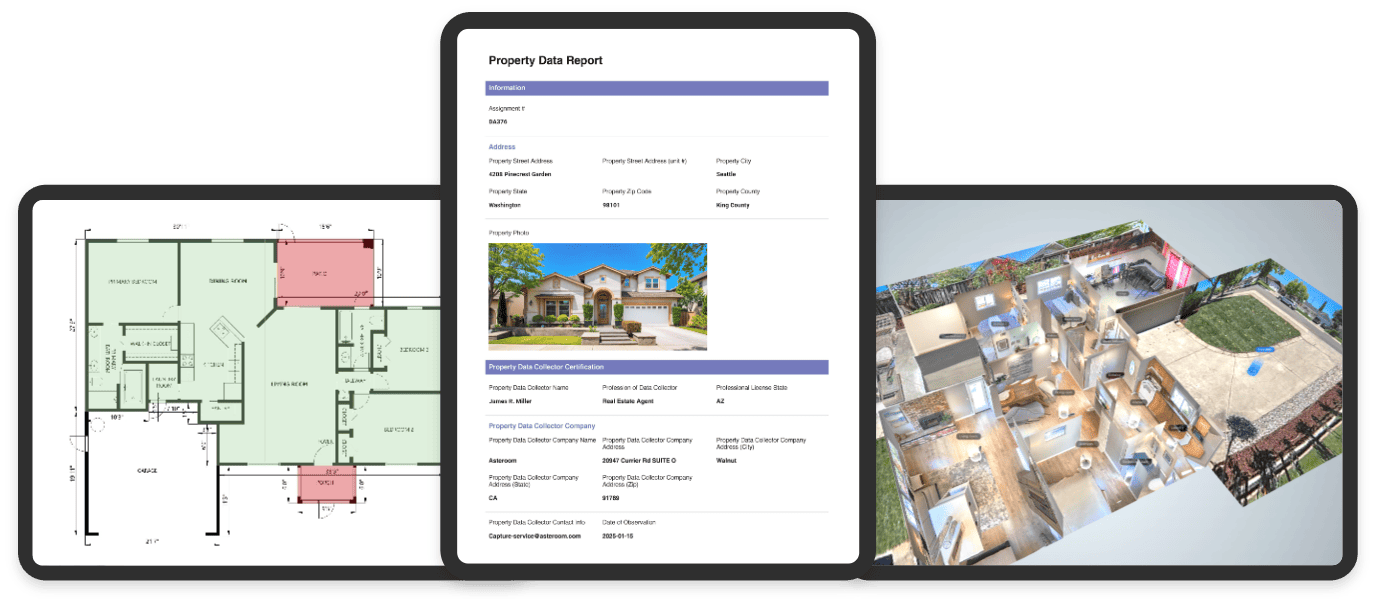
Task: Click the Address section heading
Action: click(502, 147)
